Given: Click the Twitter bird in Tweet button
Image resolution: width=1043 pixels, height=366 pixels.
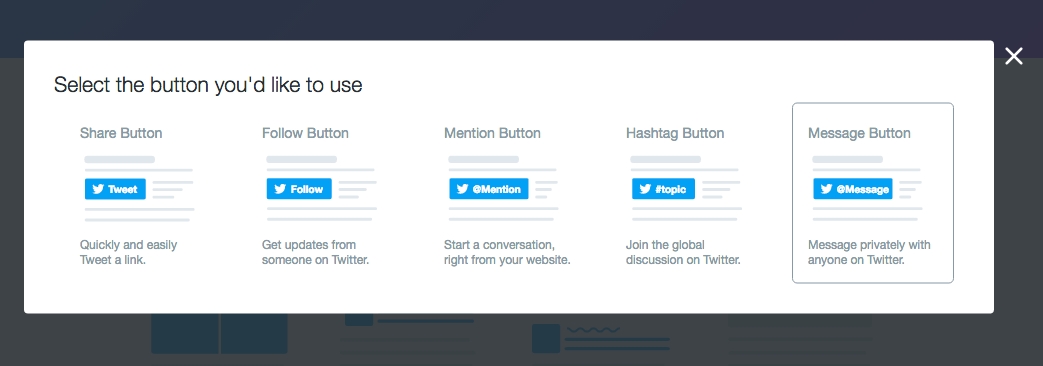Looking at the screenshot, I should click(x=98, y=189).
